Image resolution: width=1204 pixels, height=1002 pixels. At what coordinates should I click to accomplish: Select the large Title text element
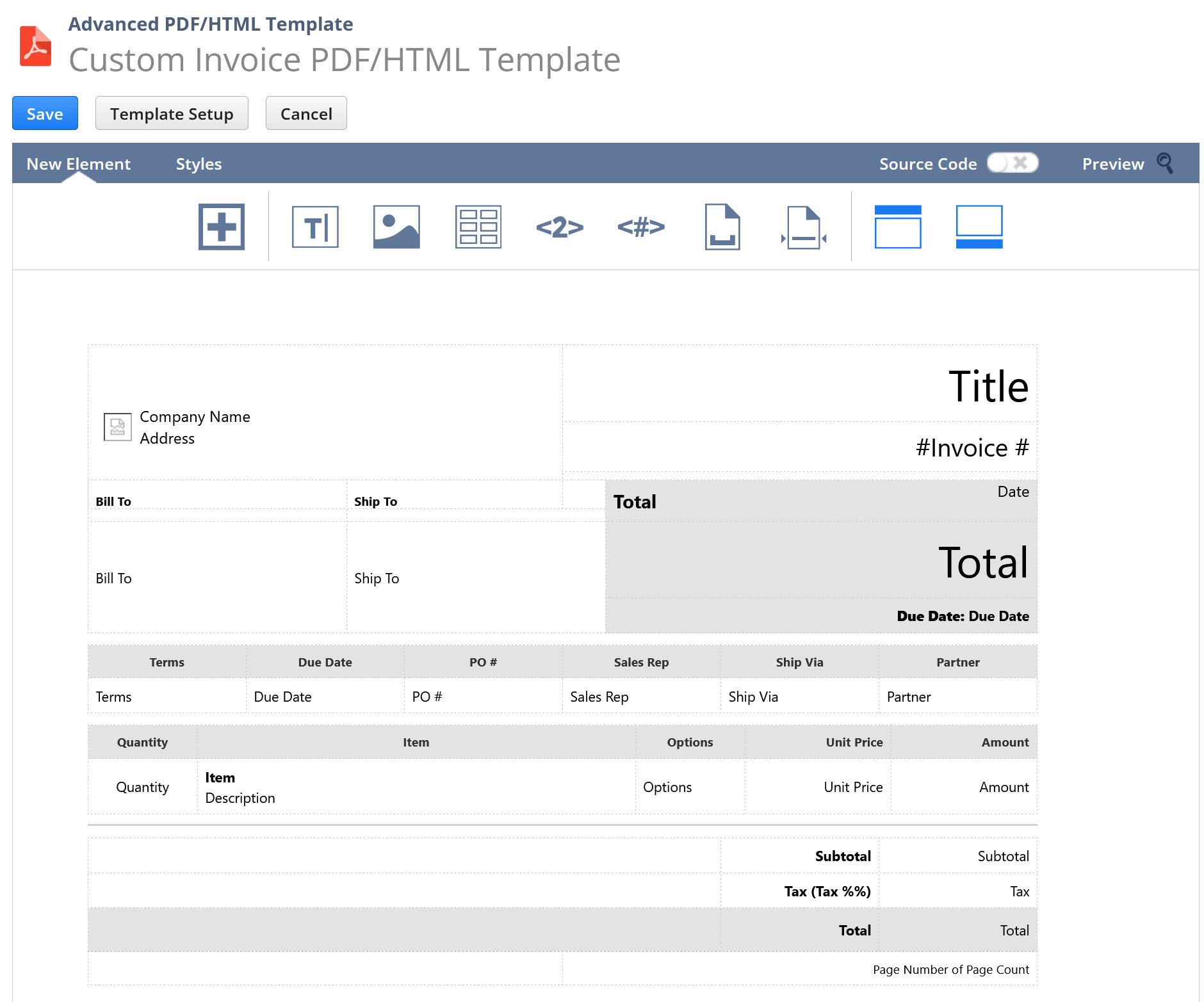988,387
